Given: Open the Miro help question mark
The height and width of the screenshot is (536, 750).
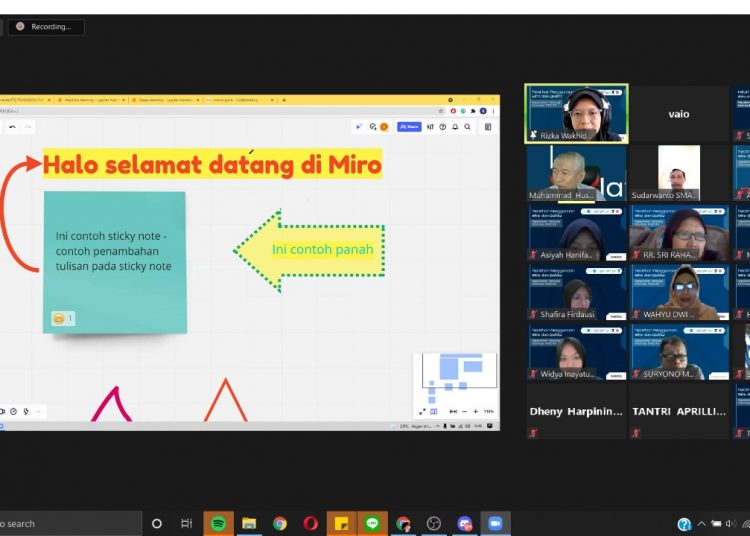Looking at the screenshot, I should click(443, 127).
